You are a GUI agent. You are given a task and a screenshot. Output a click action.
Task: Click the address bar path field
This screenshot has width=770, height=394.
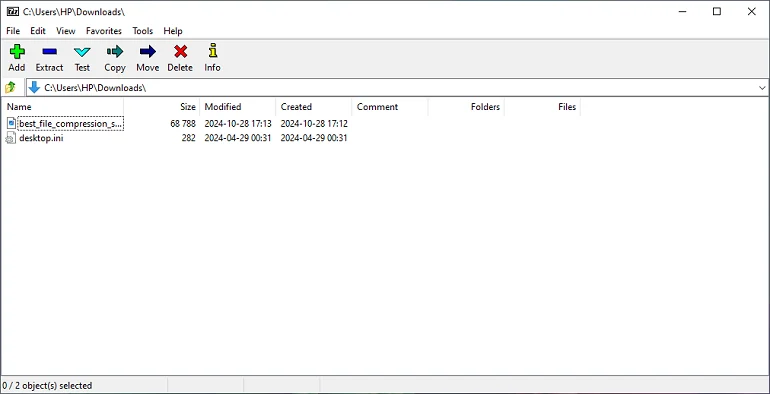pyautogui.click(x=390, y=88)
